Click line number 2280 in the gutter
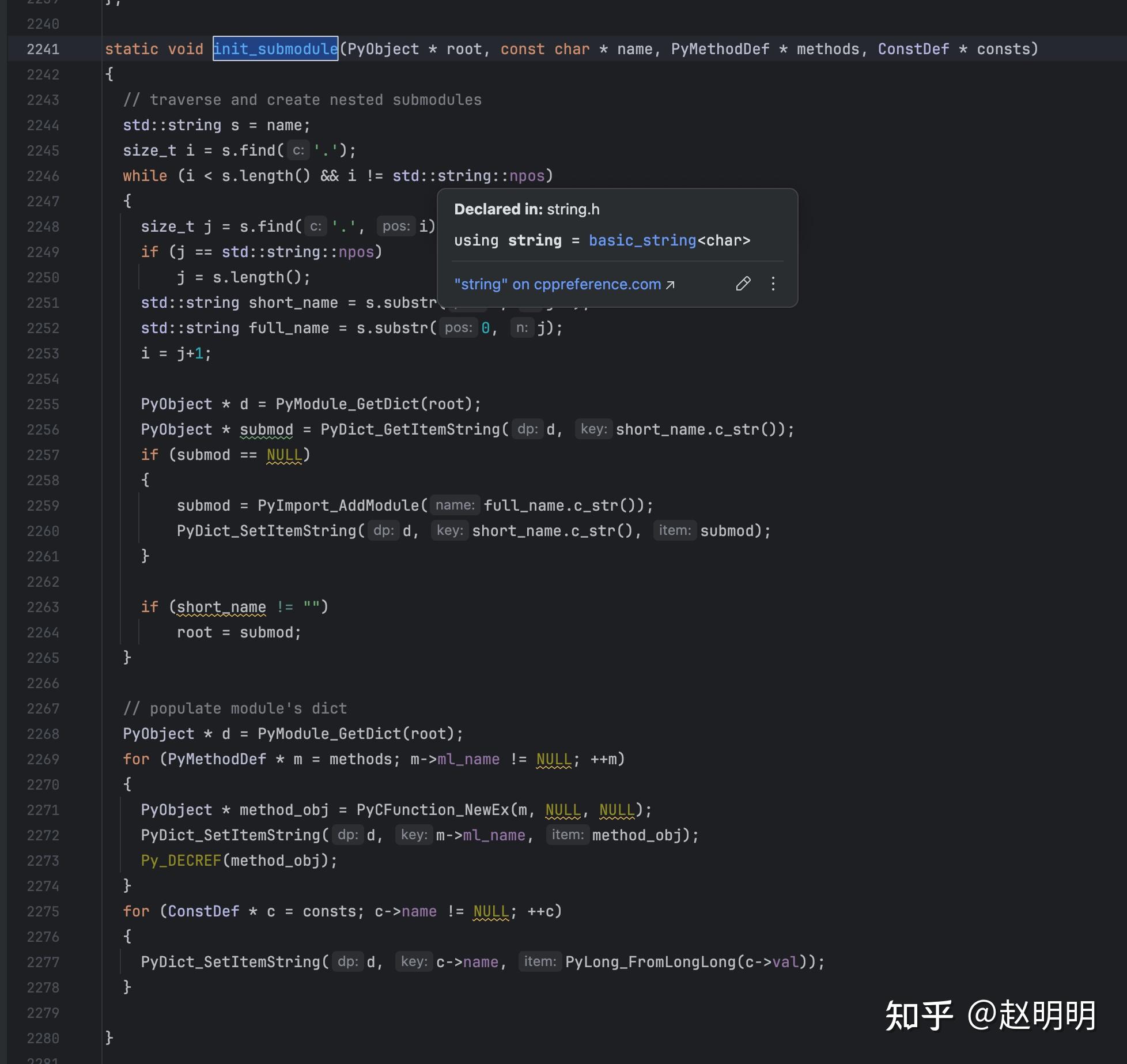Screen dimensions: 1127x1064 (42, 1038)
